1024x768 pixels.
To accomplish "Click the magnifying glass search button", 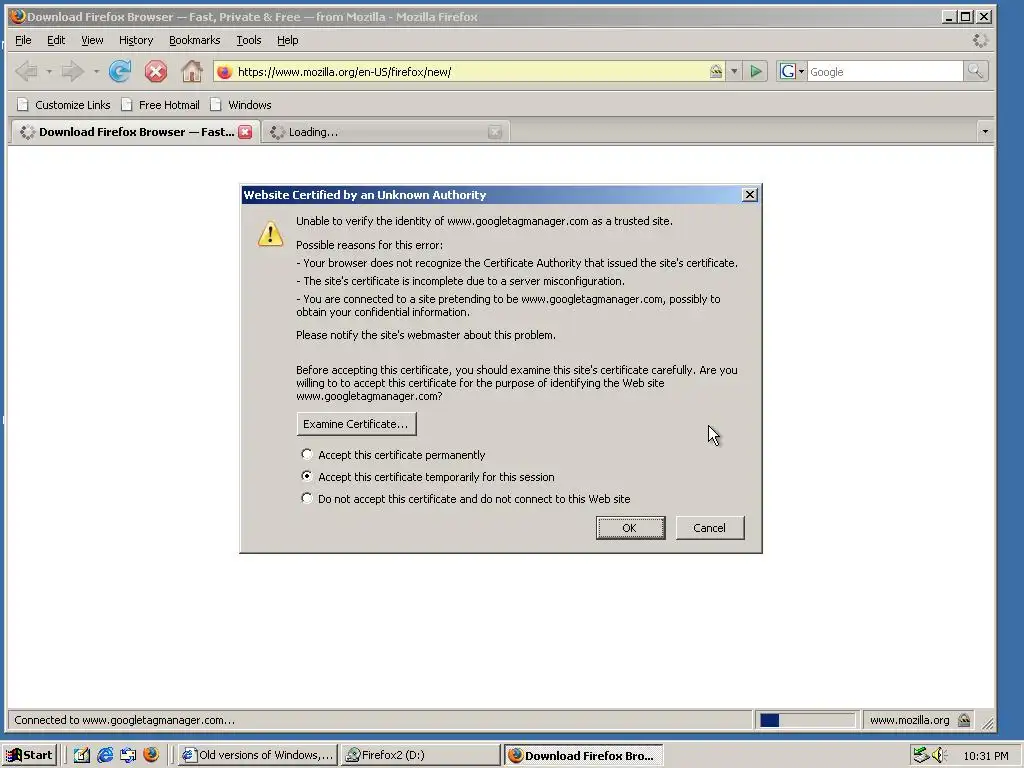I will pos(976,71).
